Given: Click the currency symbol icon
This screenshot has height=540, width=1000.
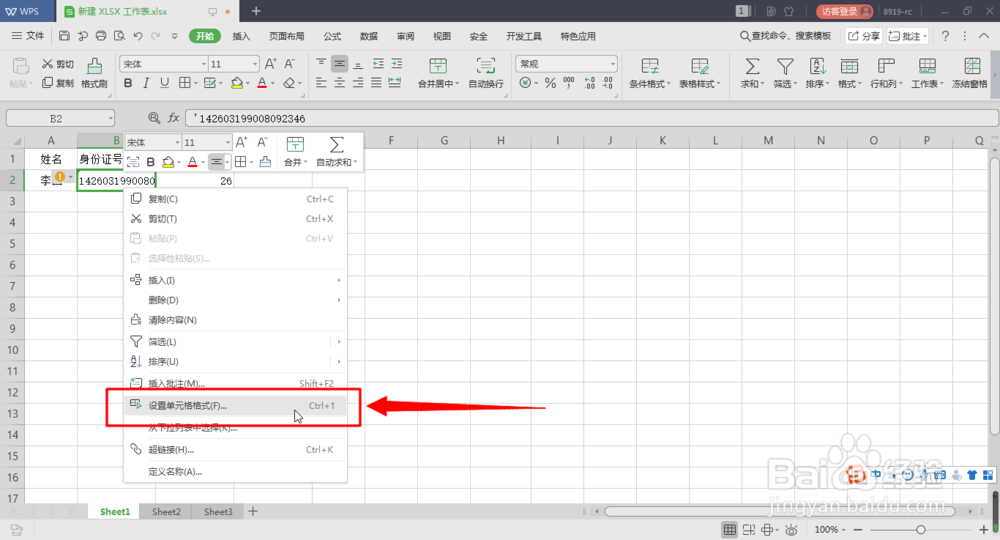Looking at the screenshot, I should pyautogui.click(x=526, y=83).
